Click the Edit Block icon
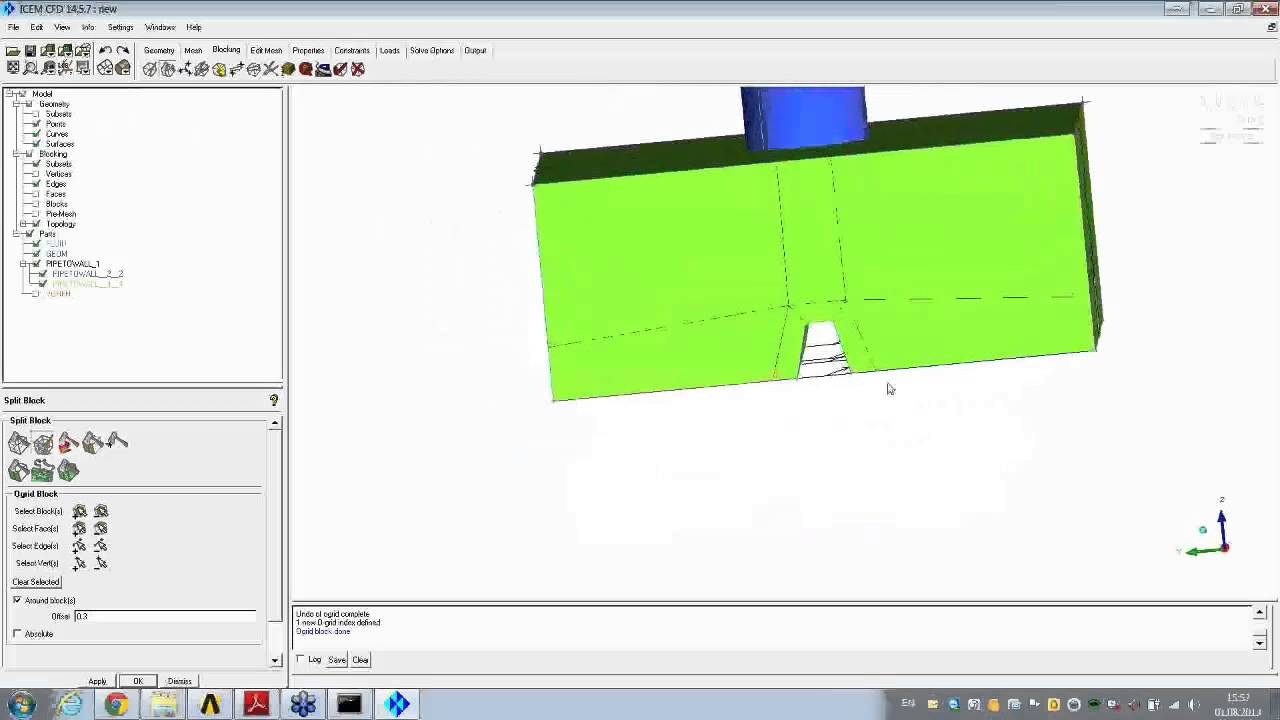This screenshot has width=1280, height=720. 202,69
